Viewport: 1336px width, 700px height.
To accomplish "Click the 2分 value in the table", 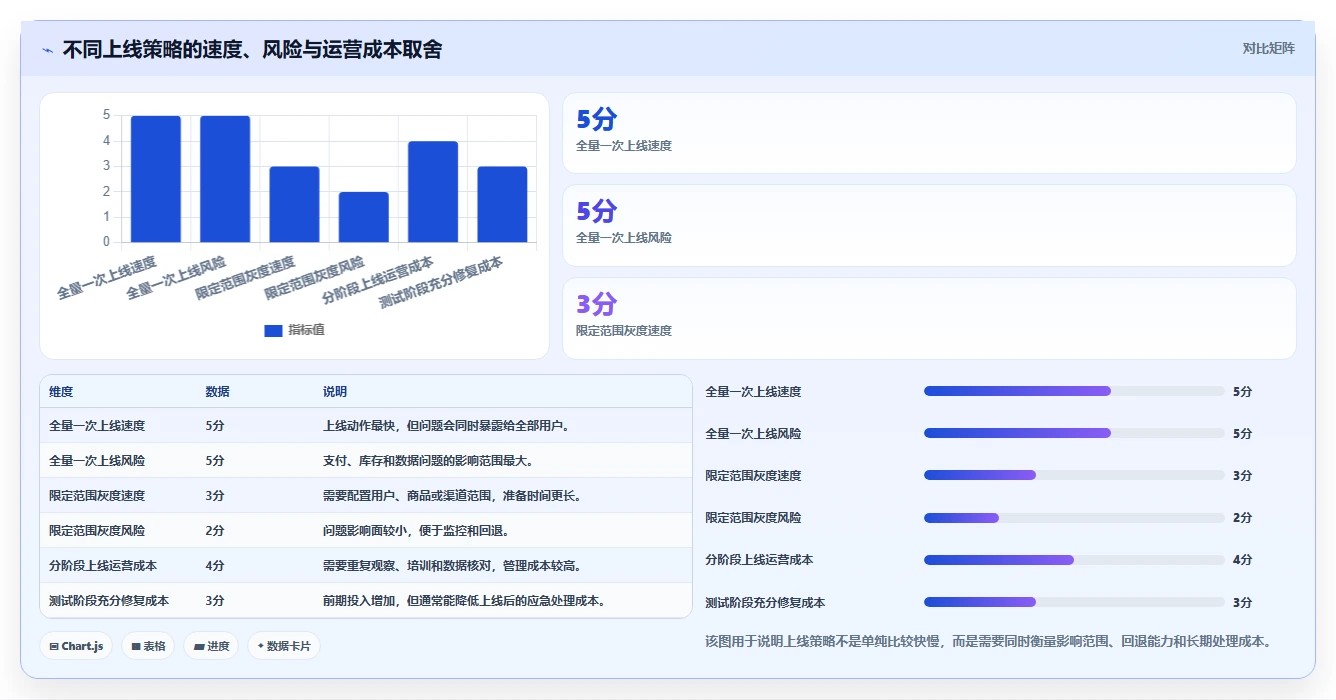I will coord(215,531).
